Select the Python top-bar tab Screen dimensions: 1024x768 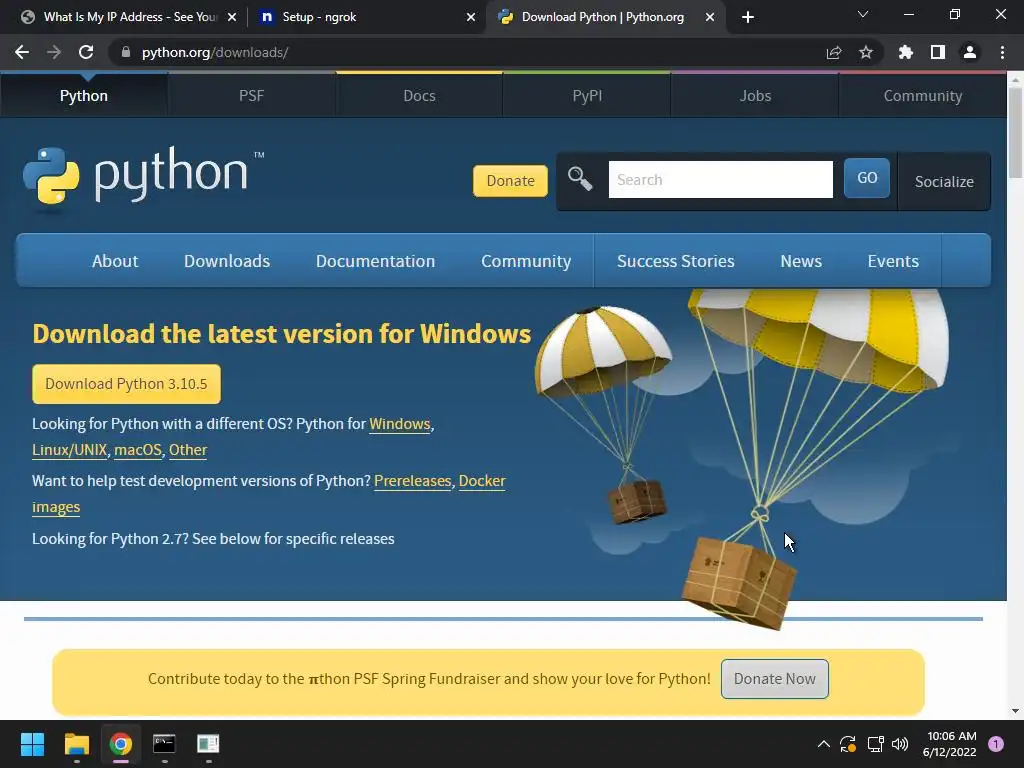84,95
